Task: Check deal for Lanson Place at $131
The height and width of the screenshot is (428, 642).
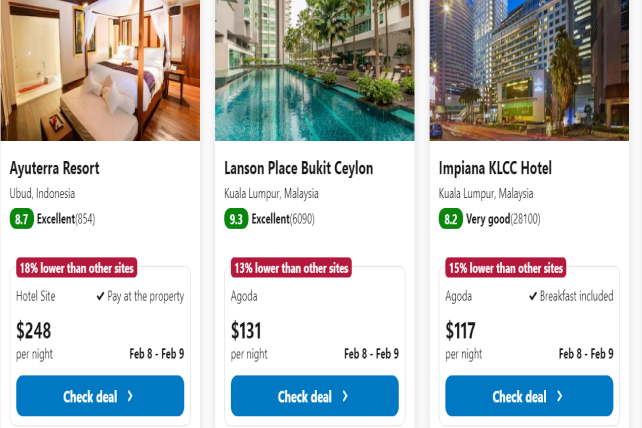Action: click(x=314, y=396)
